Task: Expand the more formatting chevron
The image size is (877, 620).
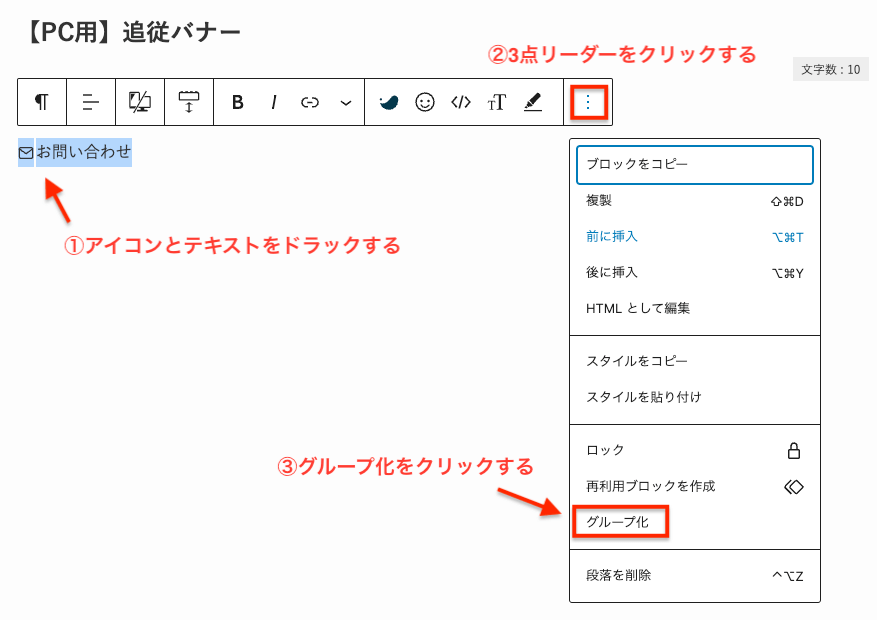Action: (346, 102)
